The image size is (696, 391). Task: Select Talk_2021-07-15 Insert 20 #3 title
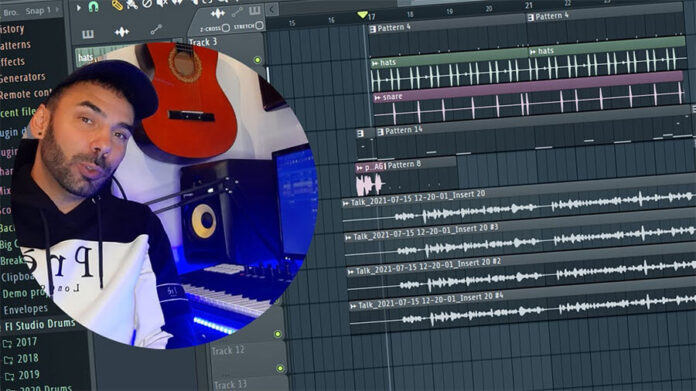426,232
